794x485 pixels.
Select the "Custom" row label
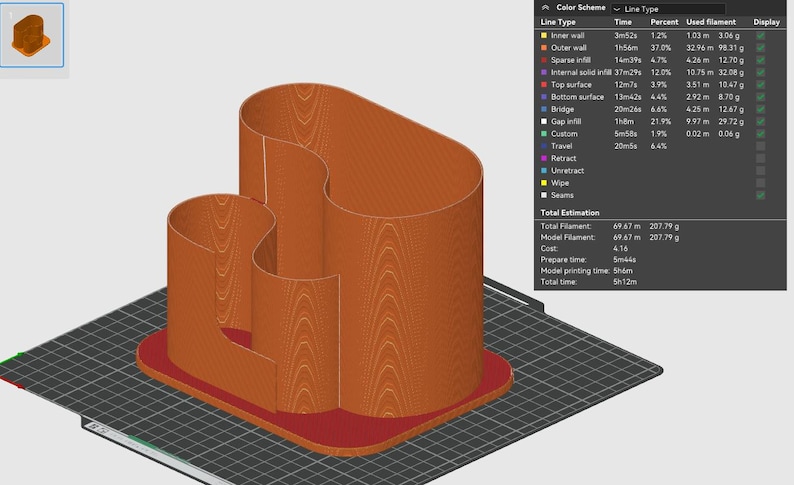click(564, 134)
